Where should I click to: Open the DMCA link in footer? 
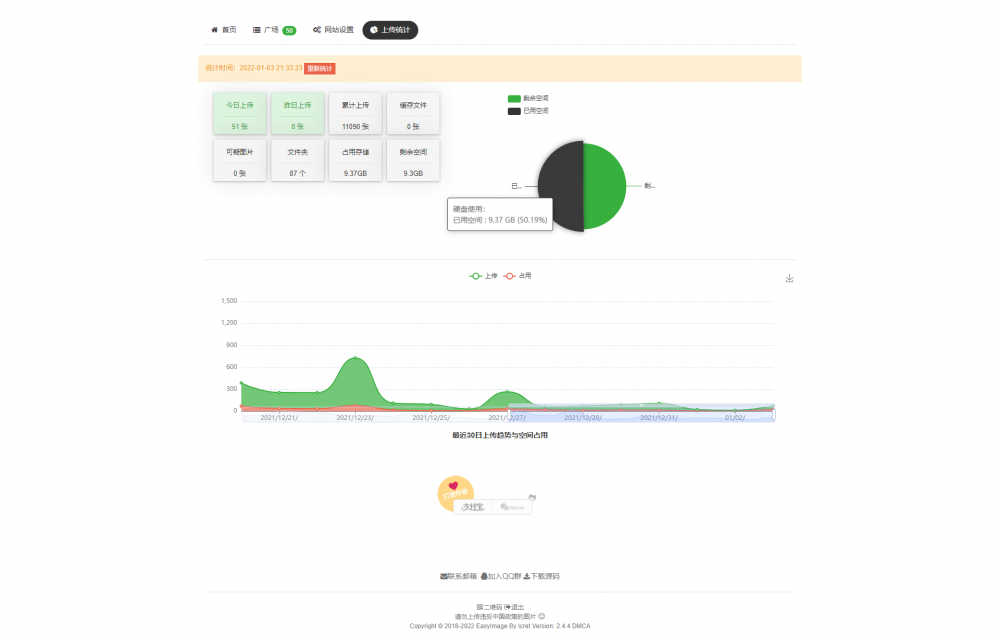[581, 626]
